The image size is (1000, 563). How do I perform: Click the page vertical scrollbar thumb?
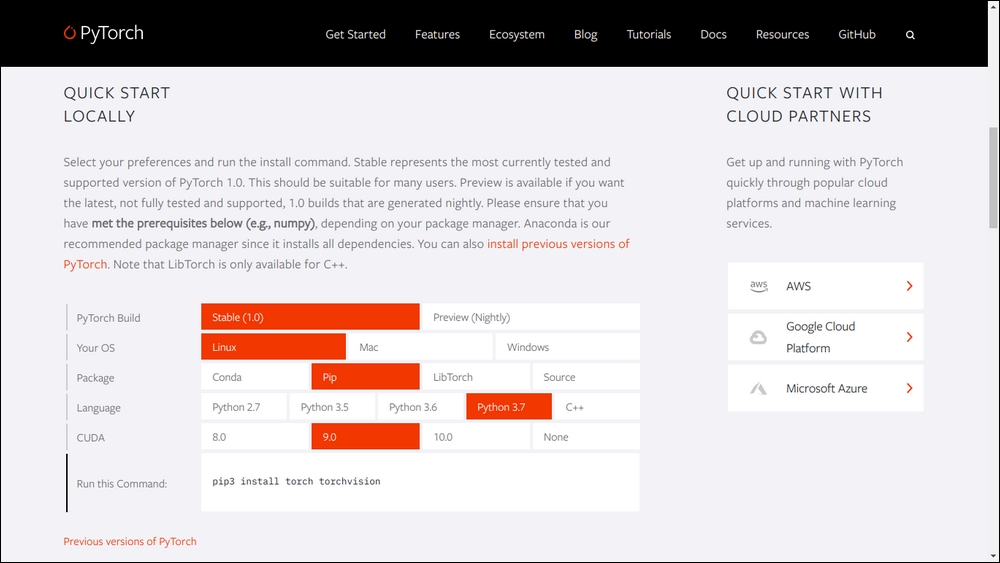(993, 177)
